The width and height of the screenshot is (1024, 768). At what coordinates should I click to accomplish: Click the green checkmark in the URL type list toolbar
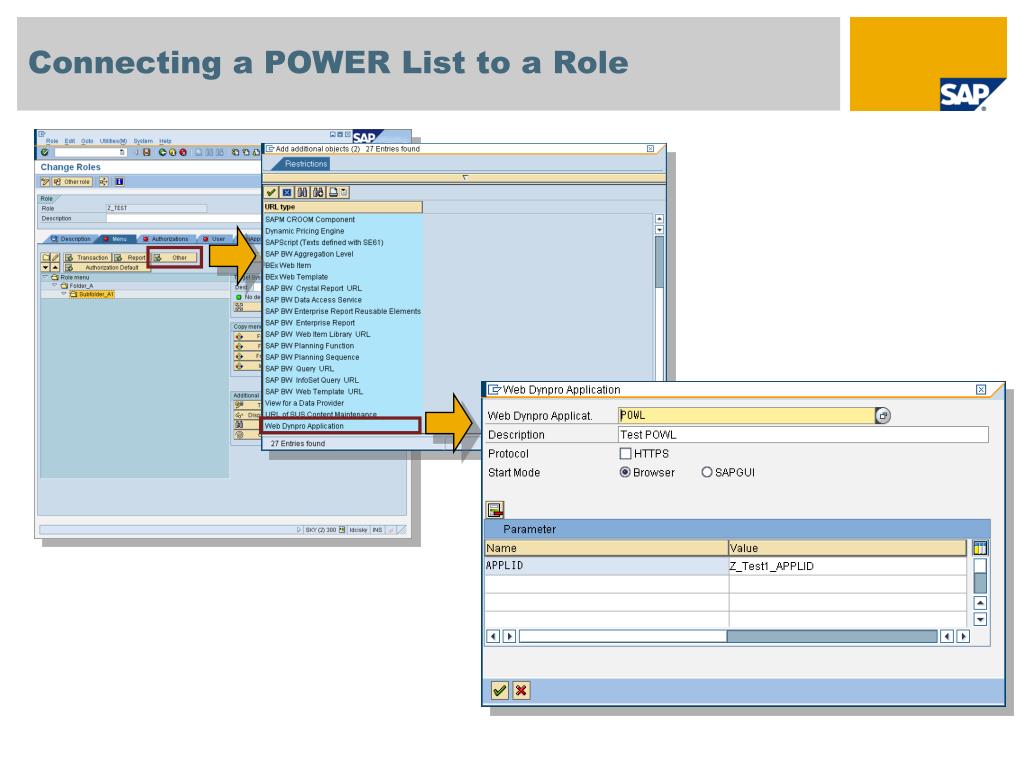[271, 192]
